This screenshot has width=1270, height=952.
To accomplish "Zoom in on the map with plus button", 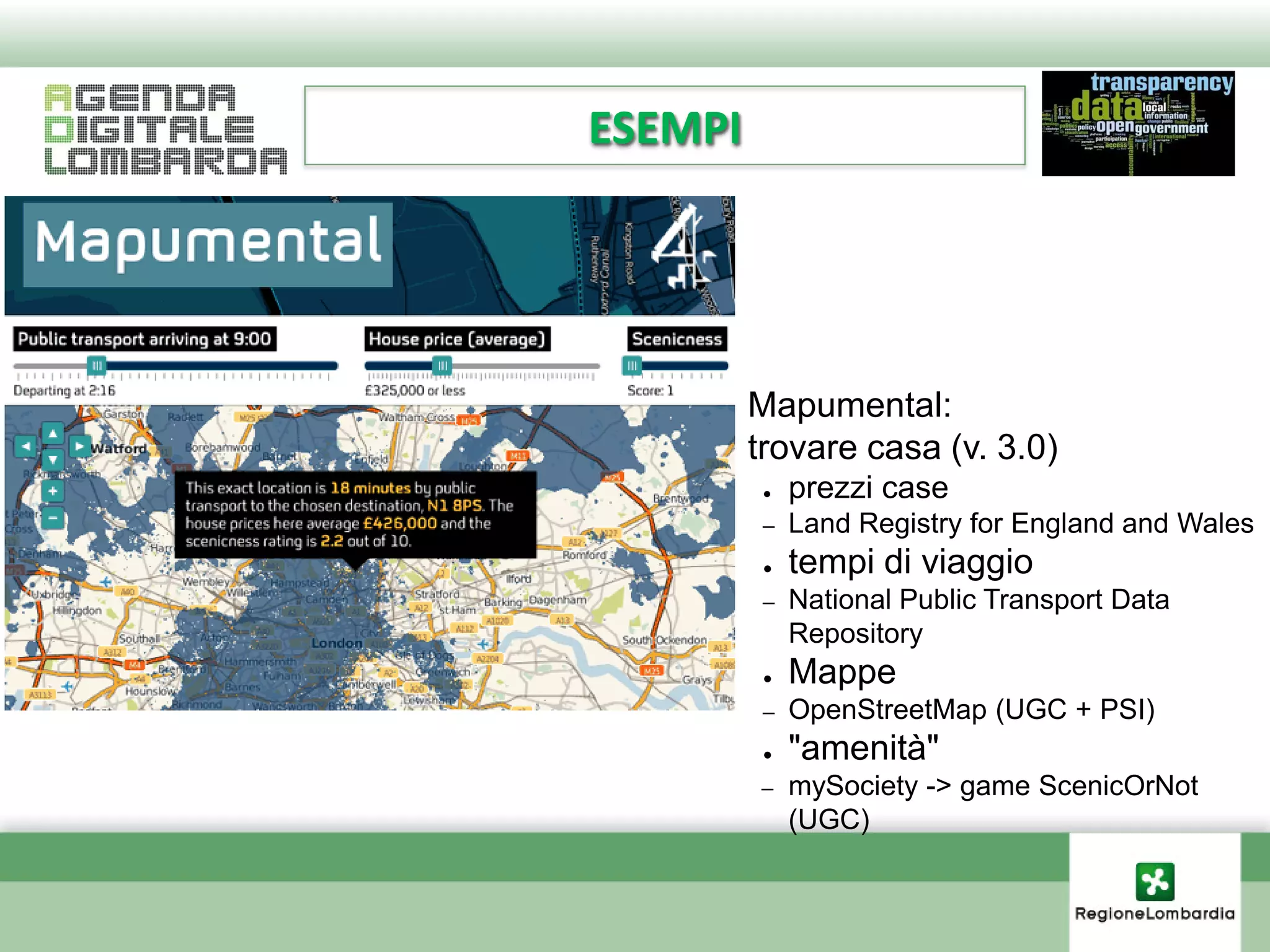I will tap(53, 491).
